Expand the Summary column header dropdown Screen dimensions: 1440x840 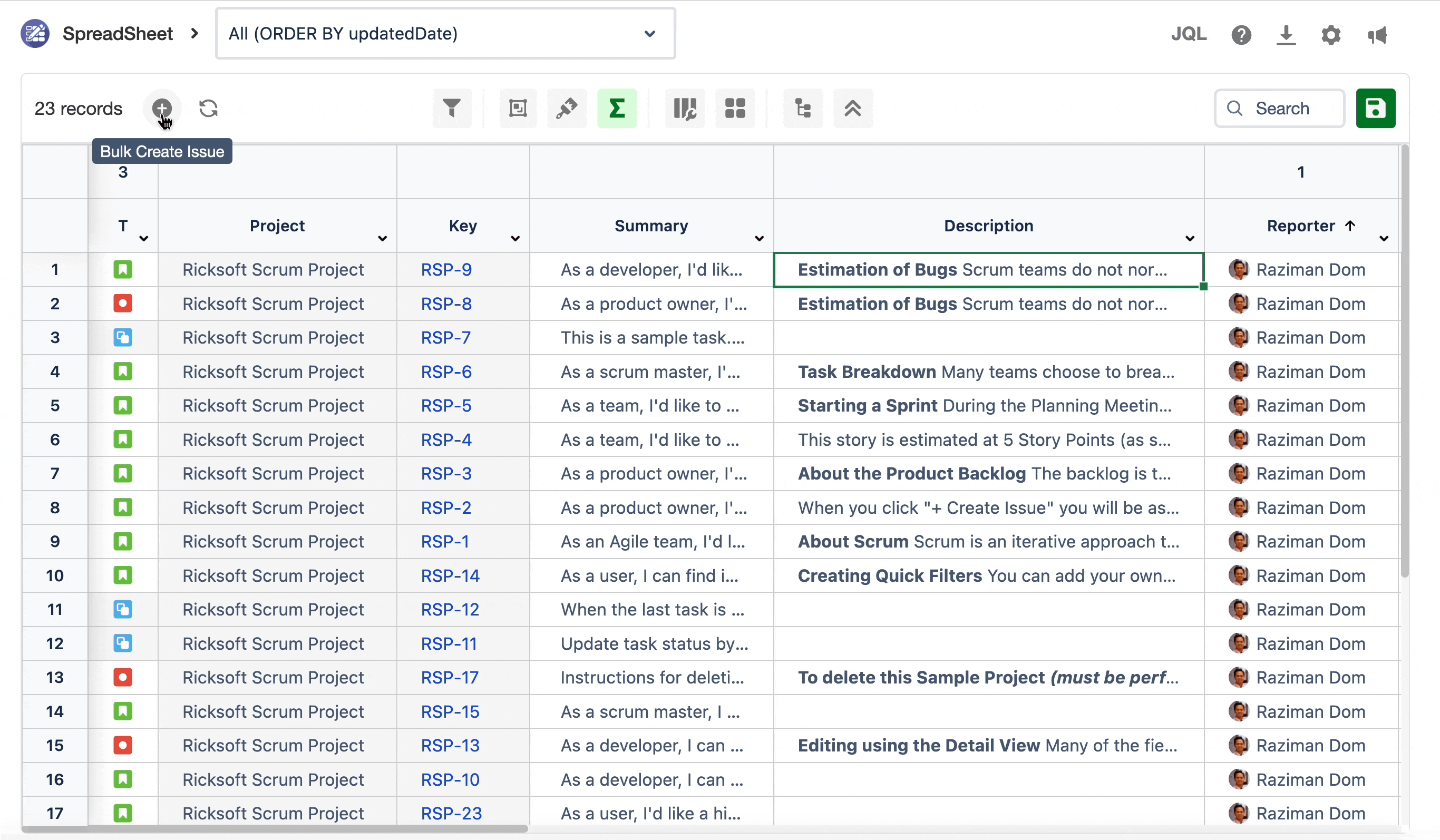click(759, 238)
